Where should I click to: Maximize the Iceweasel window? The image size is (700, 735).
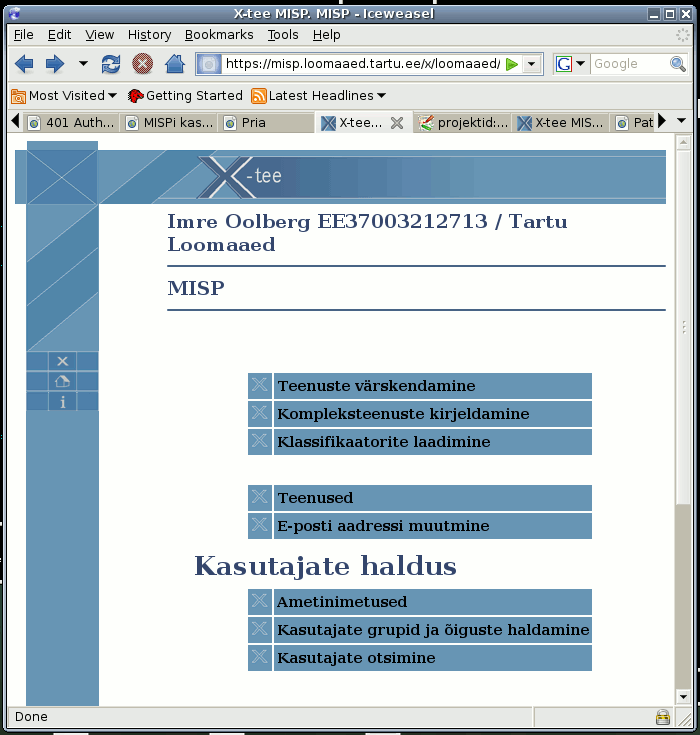point(670,14)
